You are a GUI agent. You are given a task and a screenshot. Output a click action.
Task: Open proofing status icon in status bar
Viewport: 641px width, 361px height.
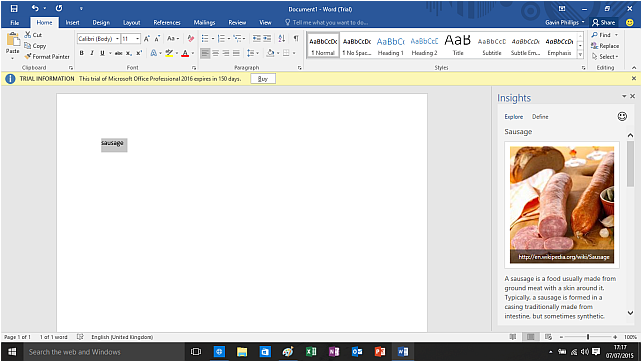coord(80,337)
